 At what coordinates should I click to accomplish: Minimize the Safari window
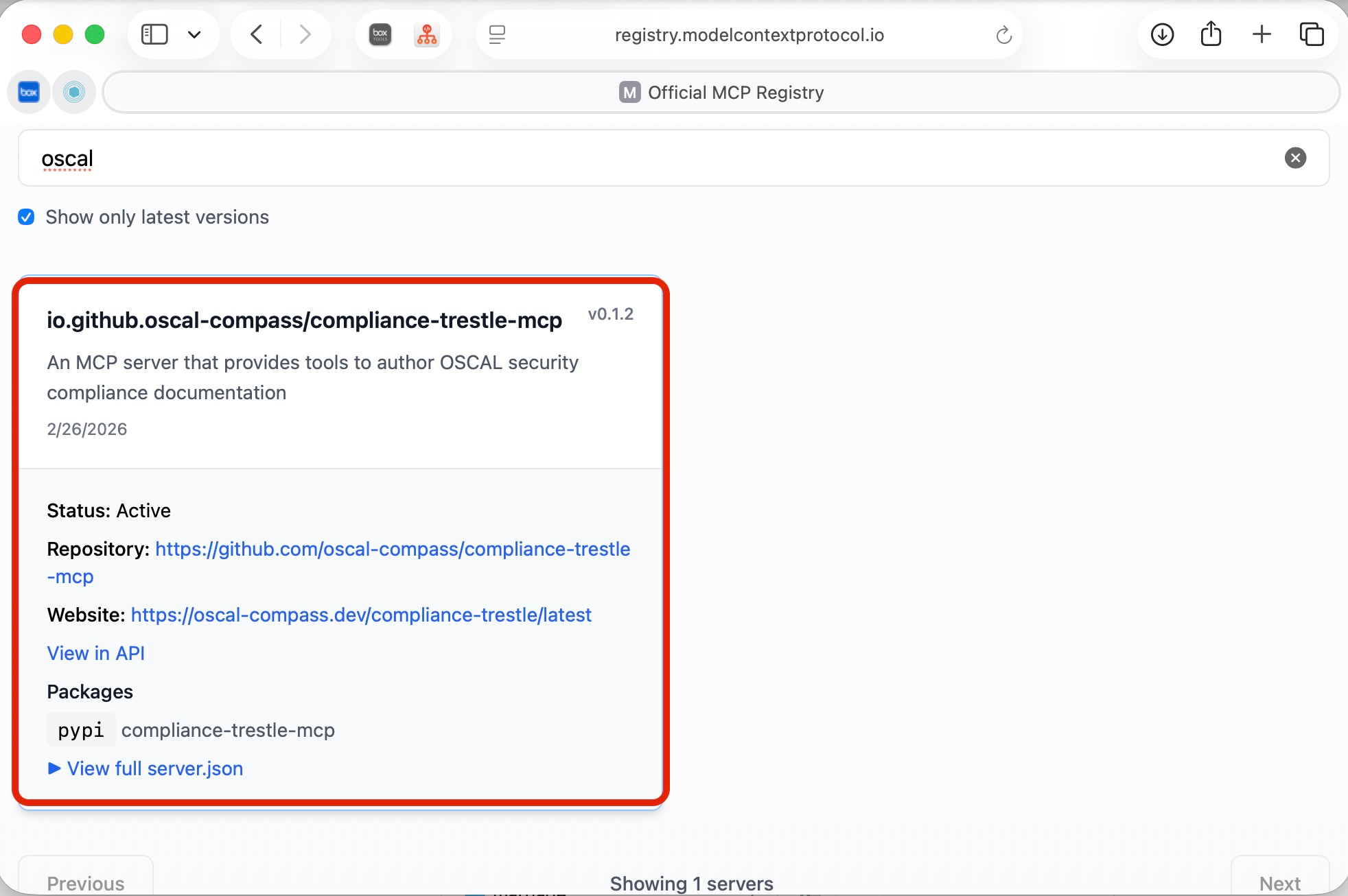point(63,34)
